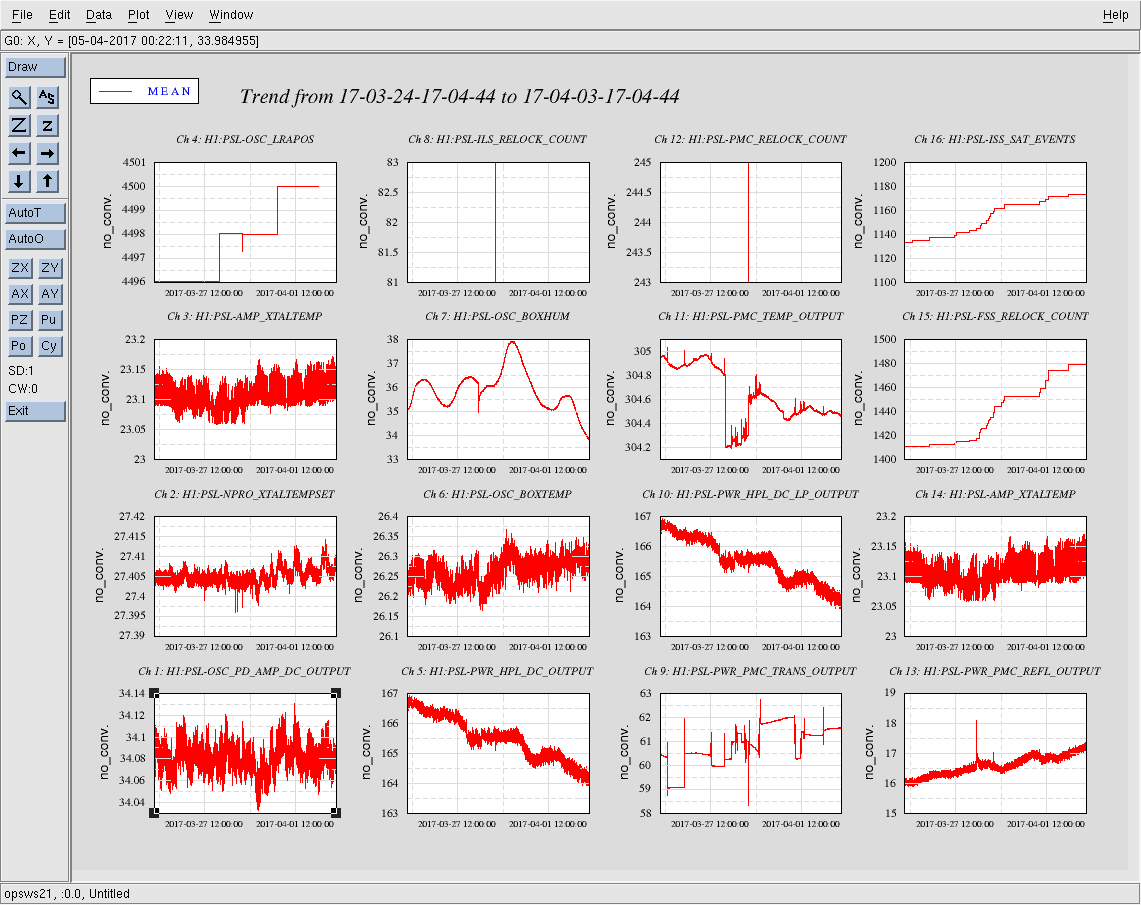This screenshot has height=905, width=1141.
Task: Move graph down with down arrow
Action: [x=20, y=181]
